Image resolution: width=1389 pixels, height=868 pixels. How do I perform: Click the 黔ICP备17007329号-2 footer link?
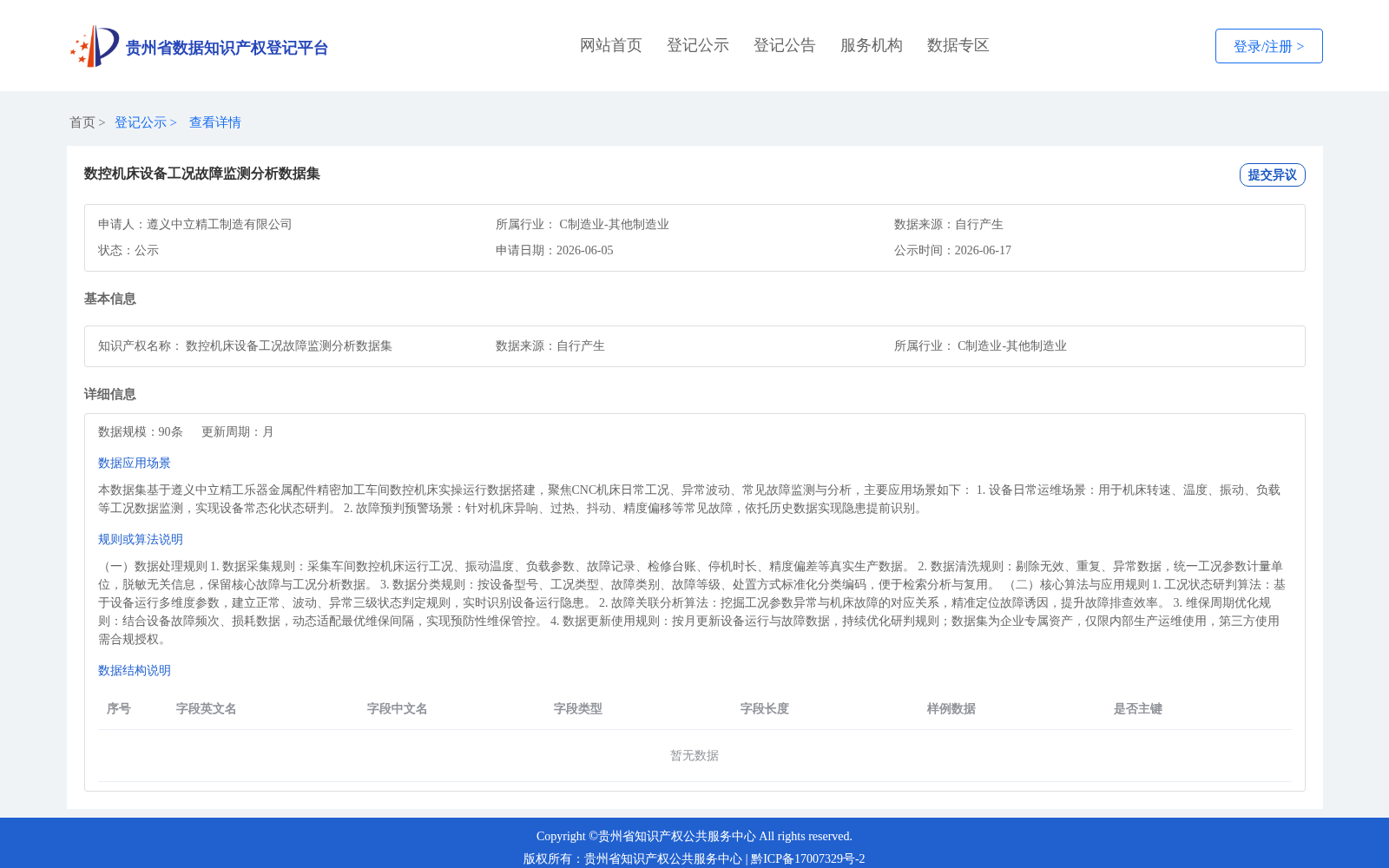808,858
